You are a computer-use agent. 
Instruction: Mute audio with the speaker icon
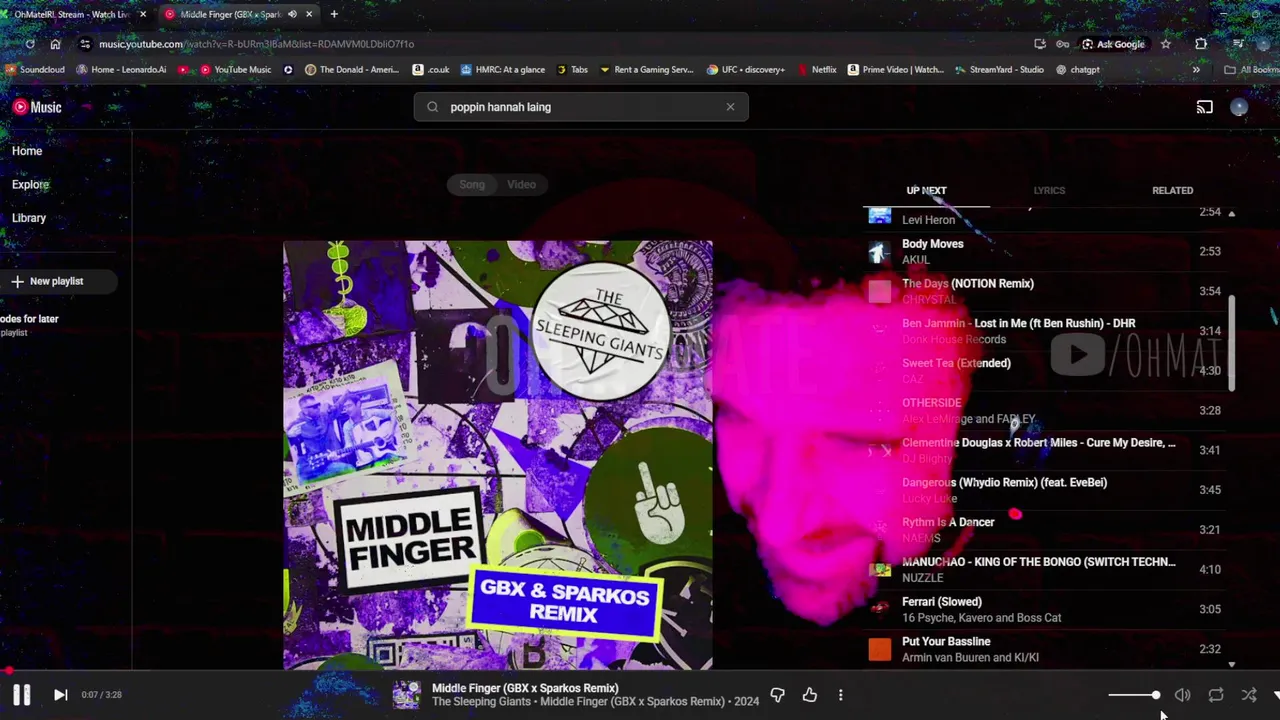click(x=1182, y=695)
